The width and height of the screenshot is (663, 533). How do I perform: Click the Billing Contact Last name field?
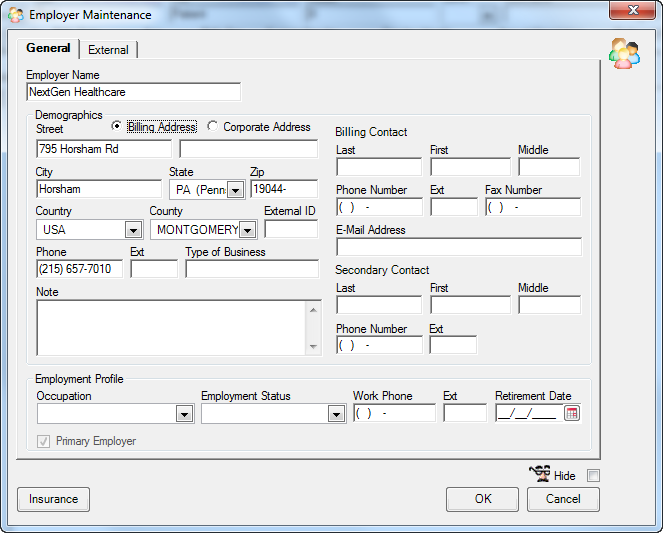(379, 167)
